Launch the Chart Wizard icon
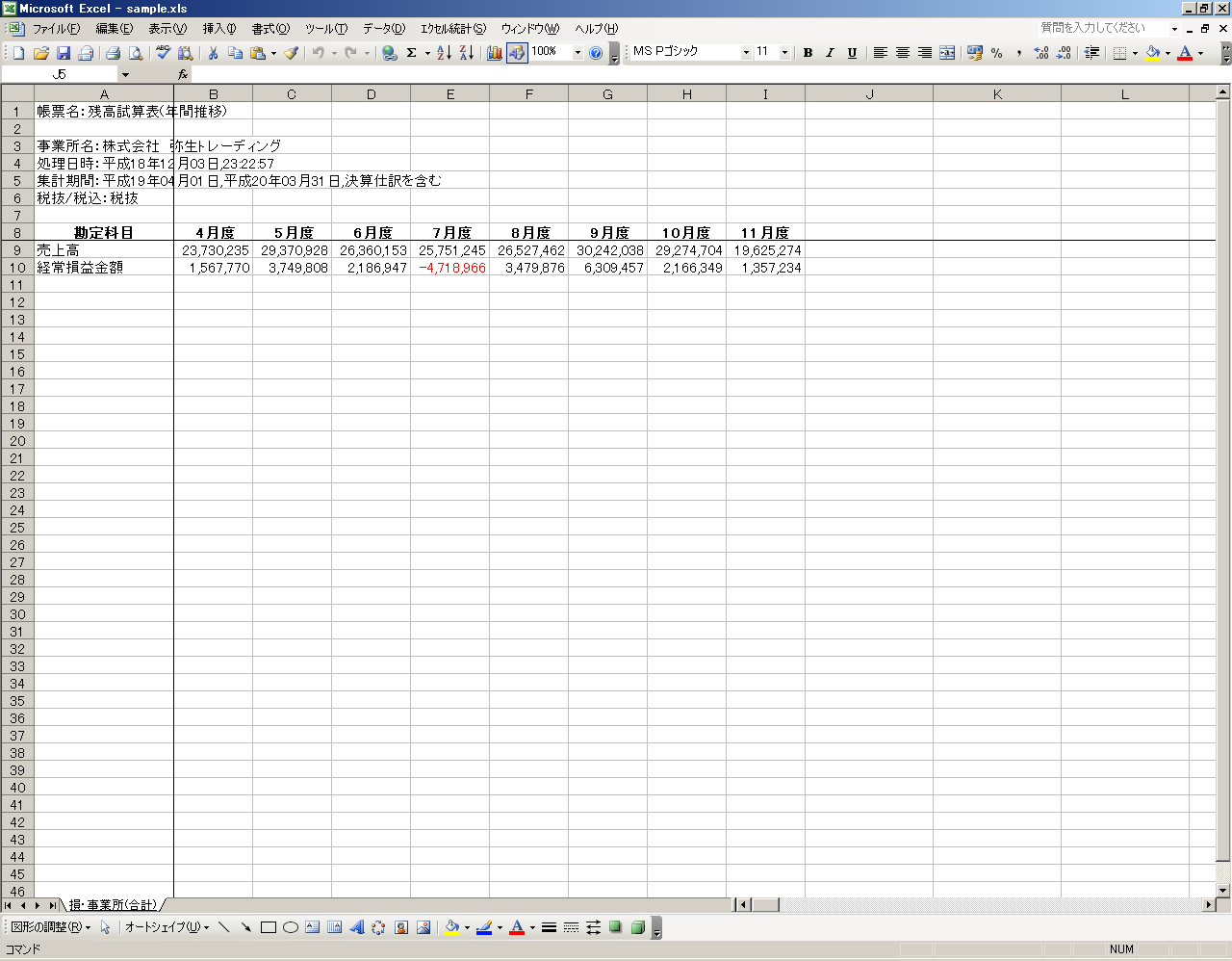This screenshot has width=1232, height=961. coord(495,53)
